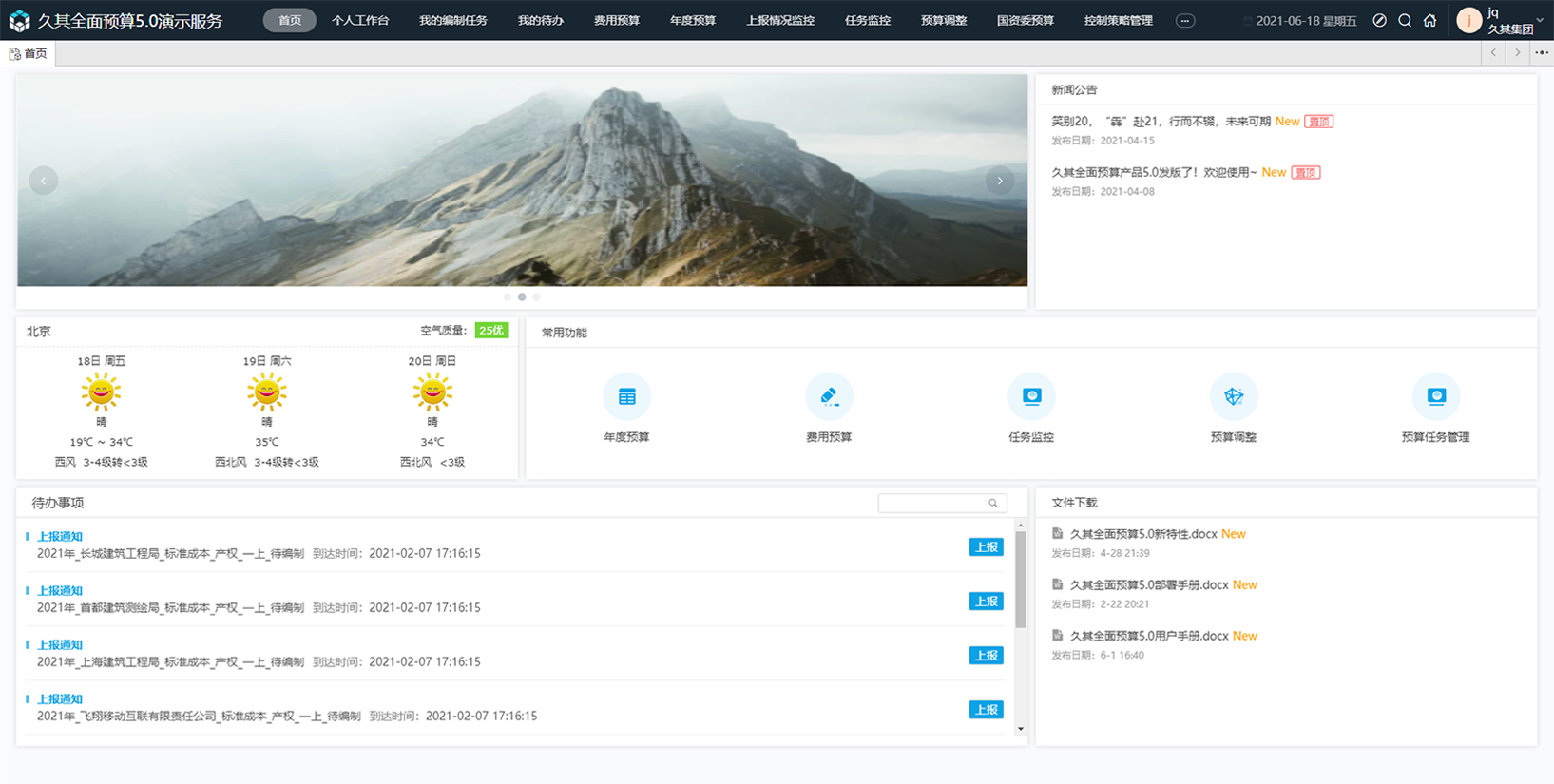Open the tab options ellipsis menu
Viewport: 1554px width, 784px height.
[x=1542, y=53]
